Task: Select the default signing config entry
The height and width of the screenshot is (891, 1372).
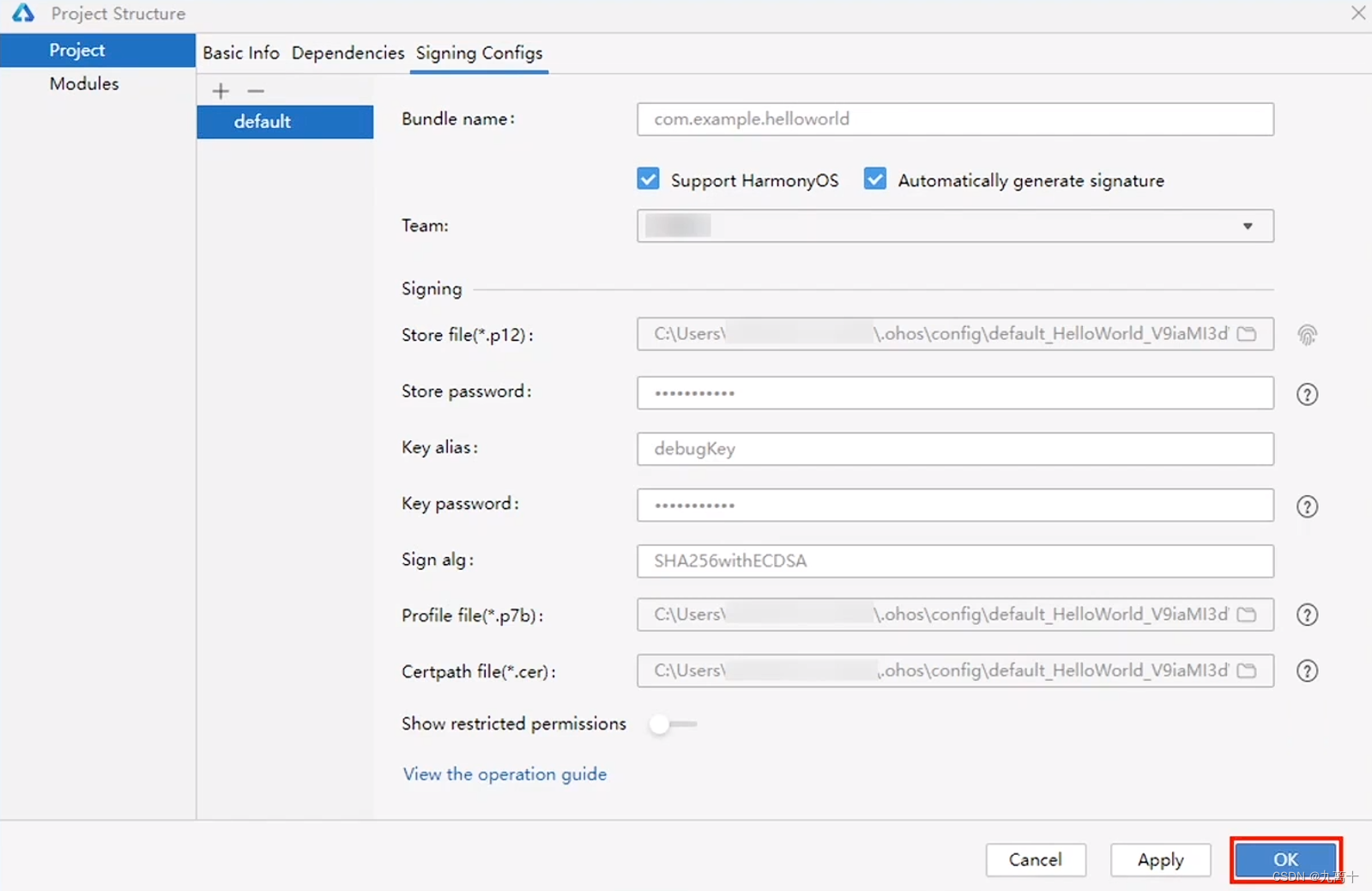Action: 285,122
